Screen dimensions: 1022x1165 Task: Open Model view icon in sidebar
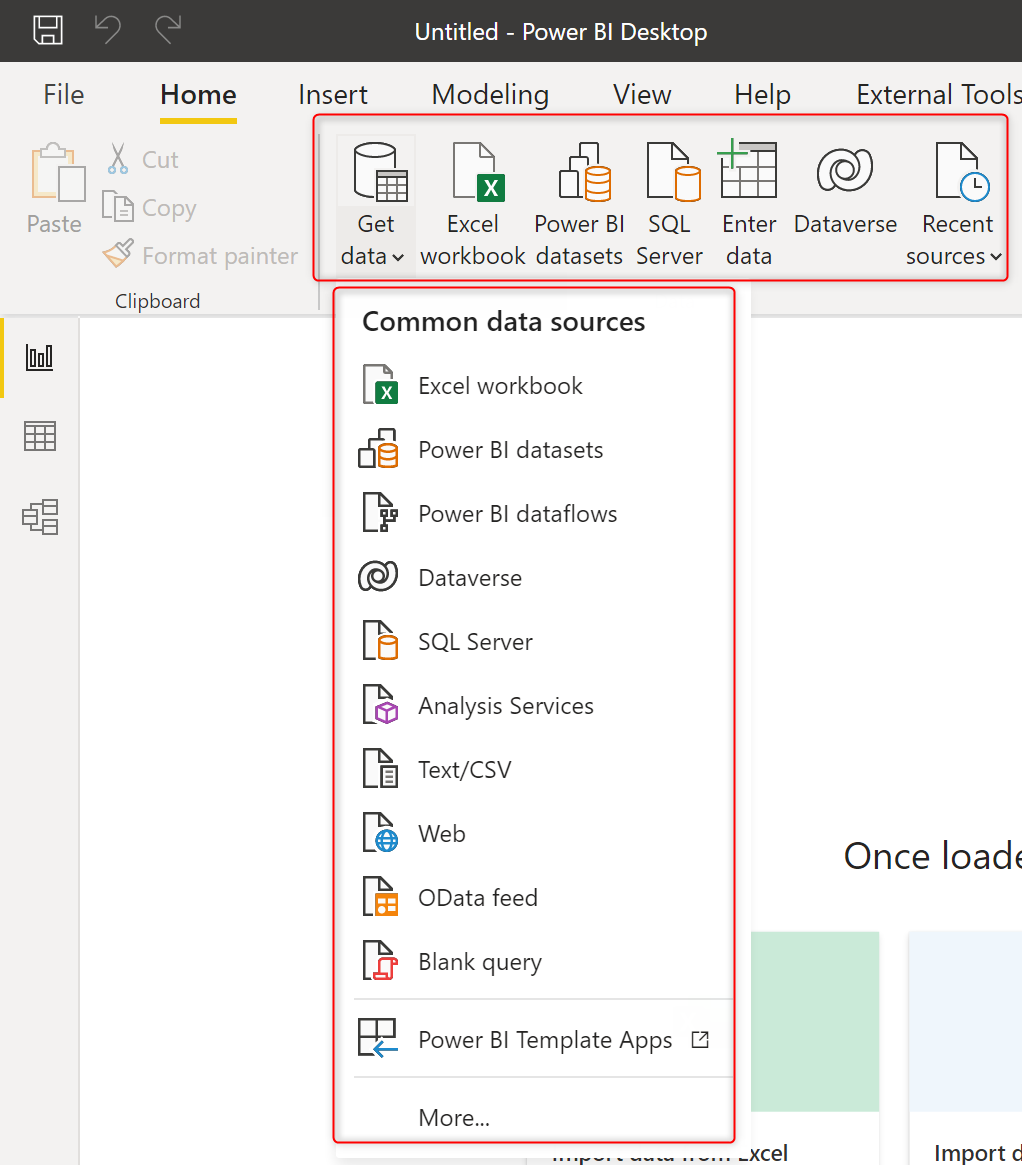click(x=40, y=517)
